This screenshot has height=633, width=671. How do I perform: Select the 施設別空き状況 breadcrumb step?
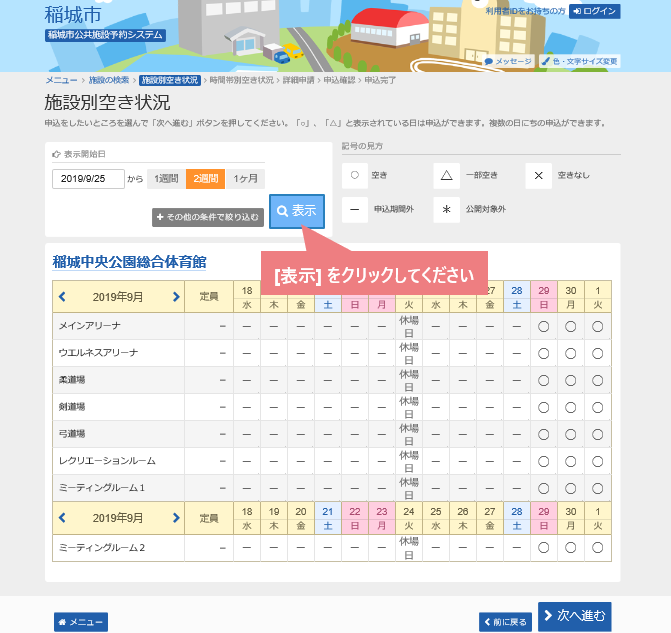pos(170,80)
